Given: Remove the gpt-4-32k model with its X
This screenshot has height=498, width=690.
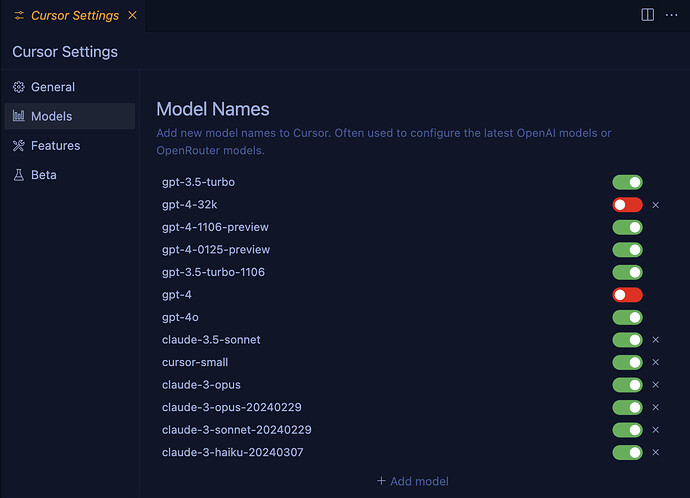Looking at the screenshot, I should (x=656, y=205).
